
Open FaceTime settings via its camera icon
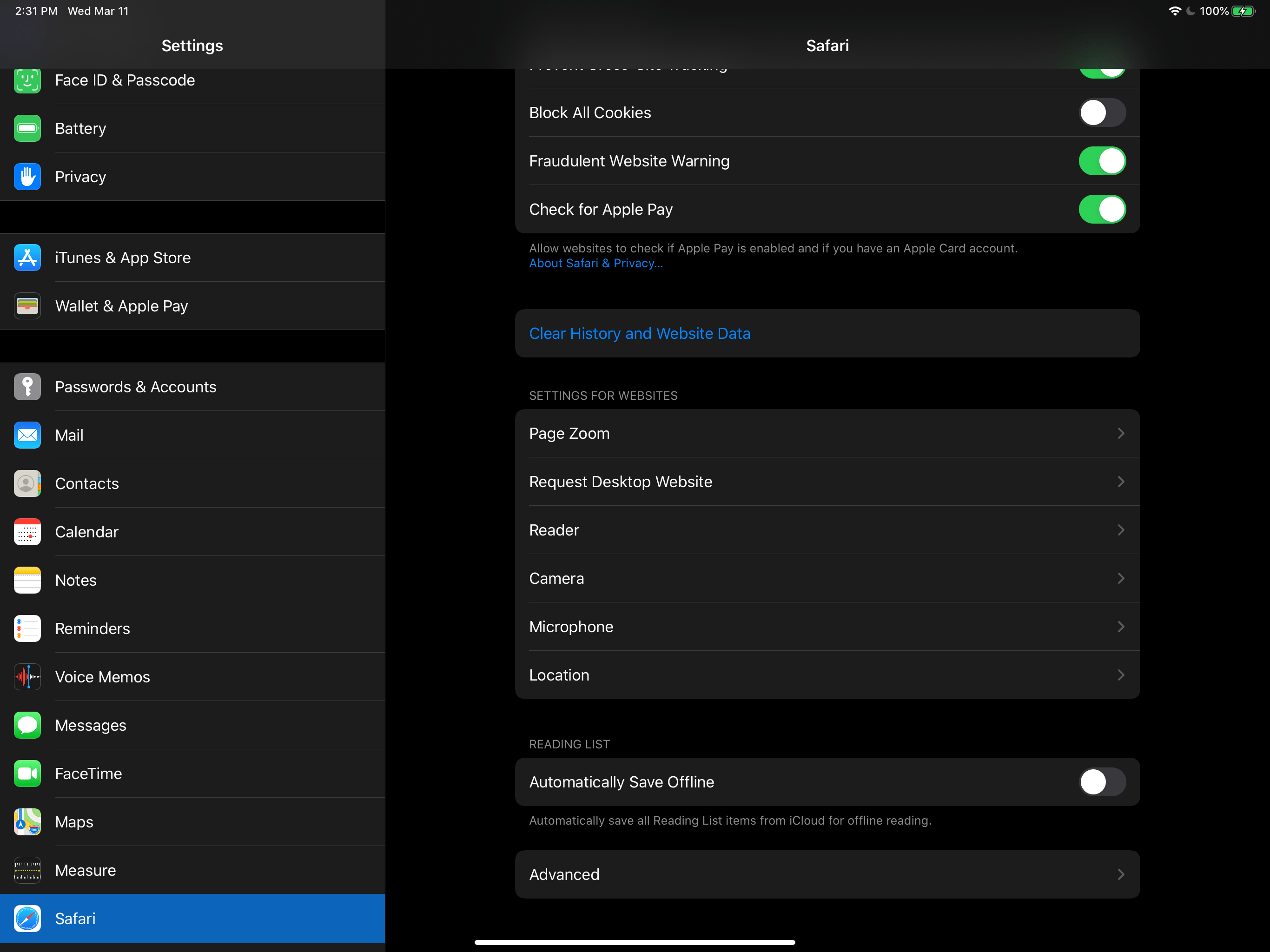27,773
